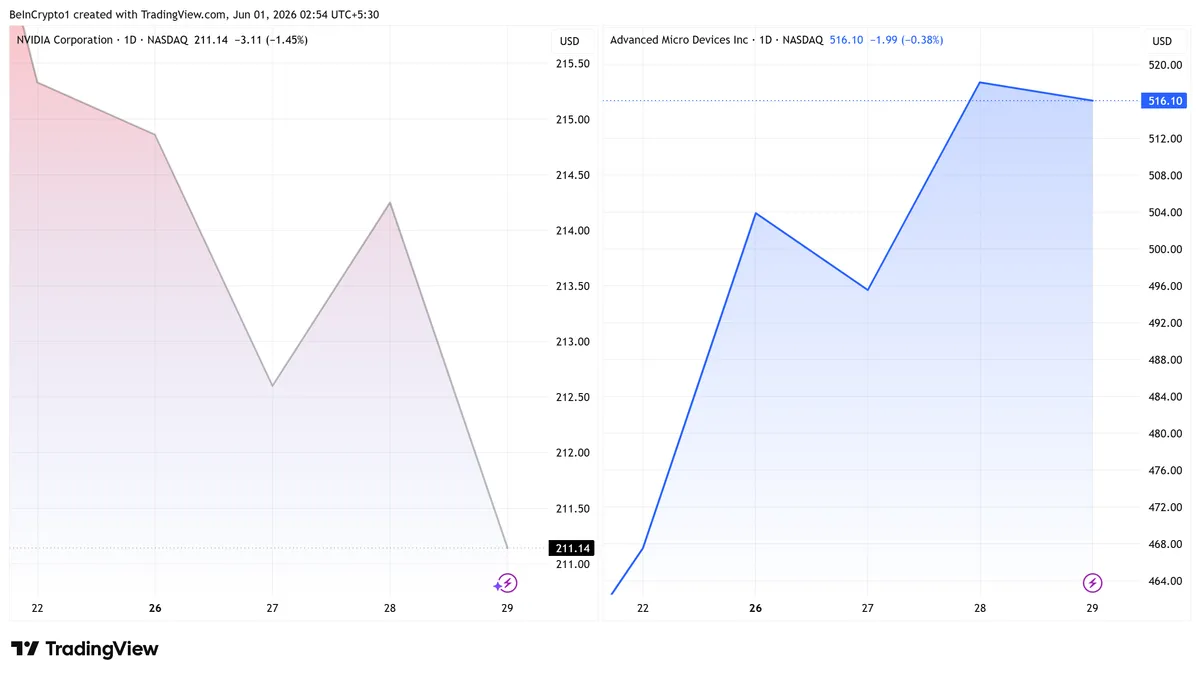This screenshot has height=677, width=1200.
Task: Click the 472.00 value on the AMD axis
Action: coord(1165,507)
